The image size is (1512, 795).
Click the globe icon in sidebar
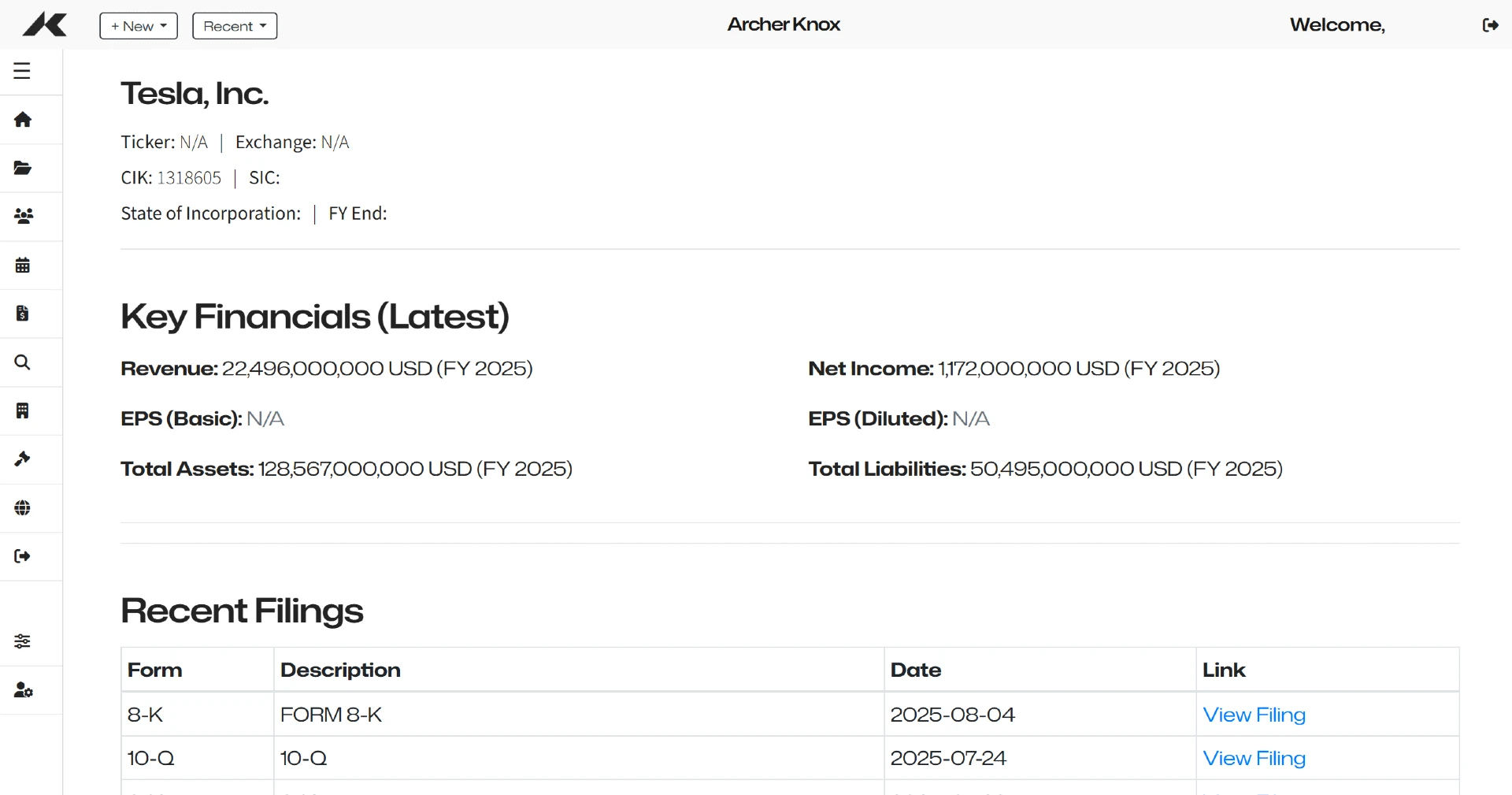[23, 508]
